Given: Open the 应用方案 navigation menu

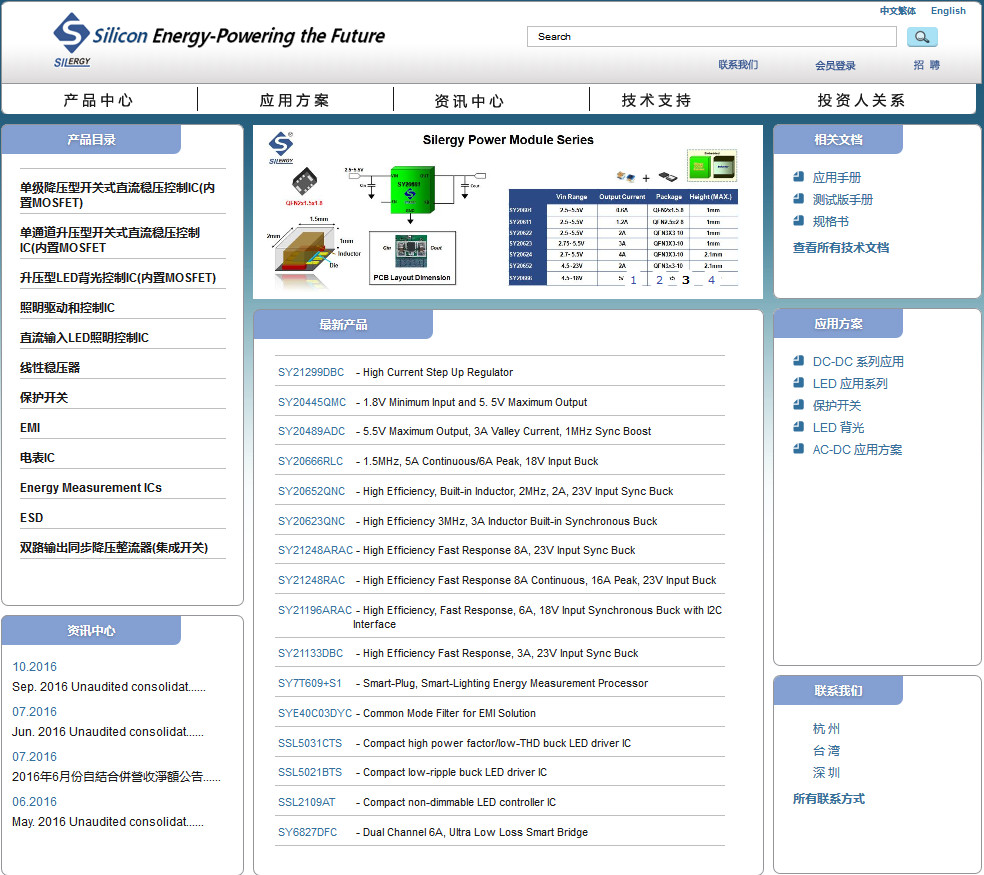Looking at the screenshot, I should [295, 100].
